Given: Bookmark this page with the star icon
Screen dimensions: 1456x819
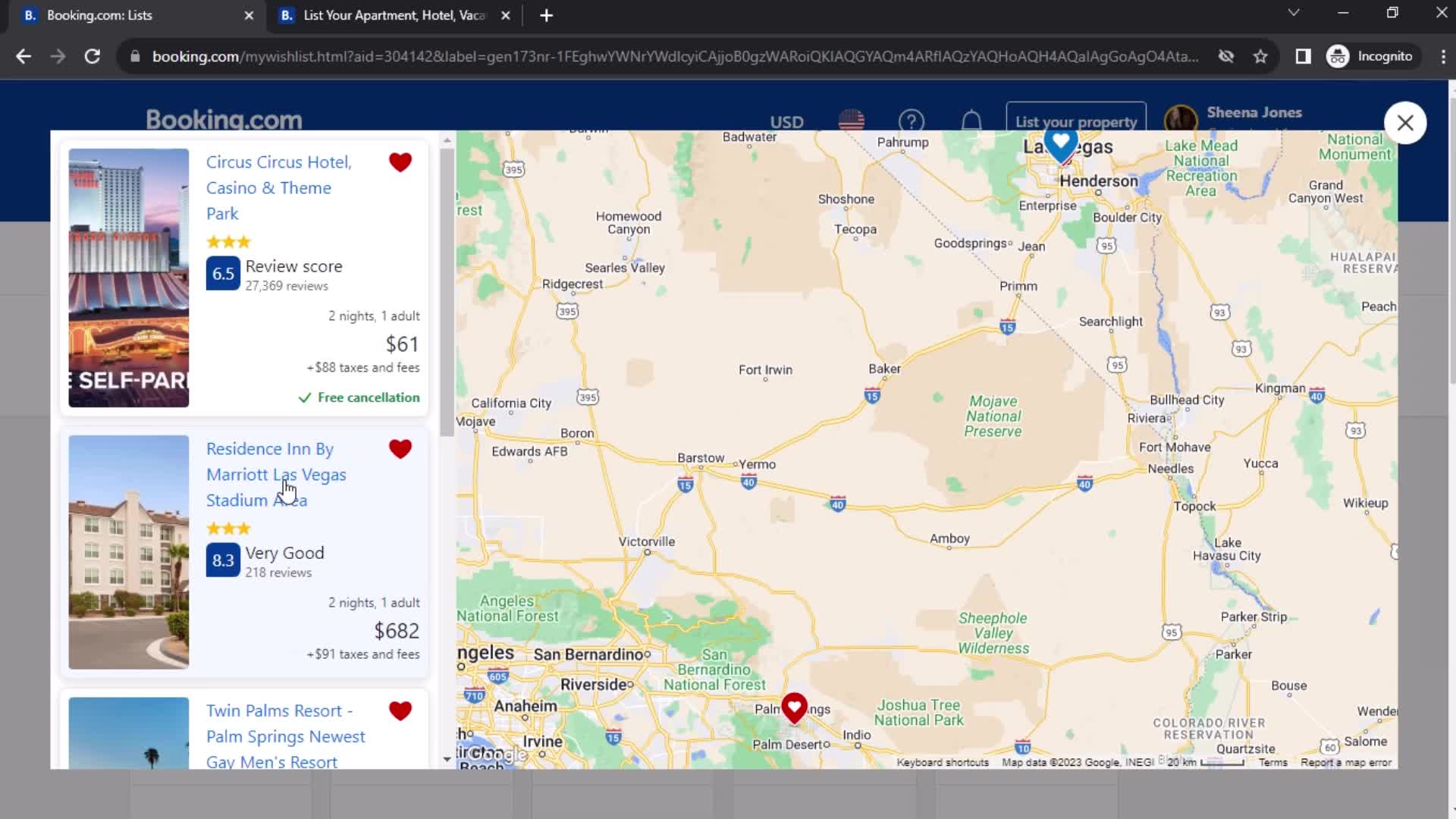Looking at the screenshot, I should [1260, 56].
